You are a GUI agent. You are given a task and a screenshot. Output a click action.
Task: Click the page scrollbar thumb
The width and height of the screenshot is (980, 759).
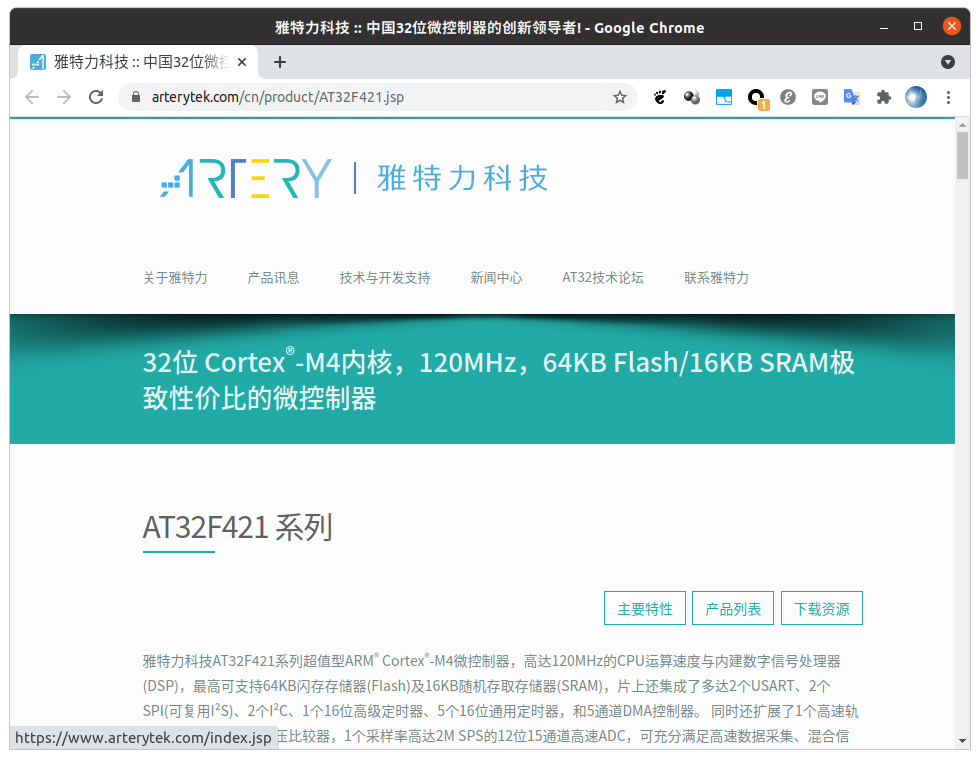(x=962, y=154)
